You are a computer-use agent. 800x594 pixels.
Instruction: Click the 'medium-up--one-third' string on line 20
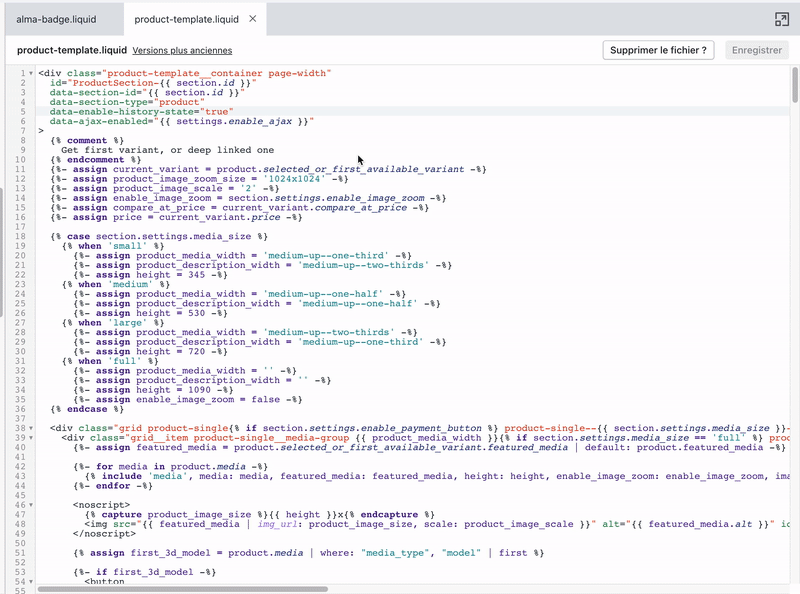click(x=326, y=256)
